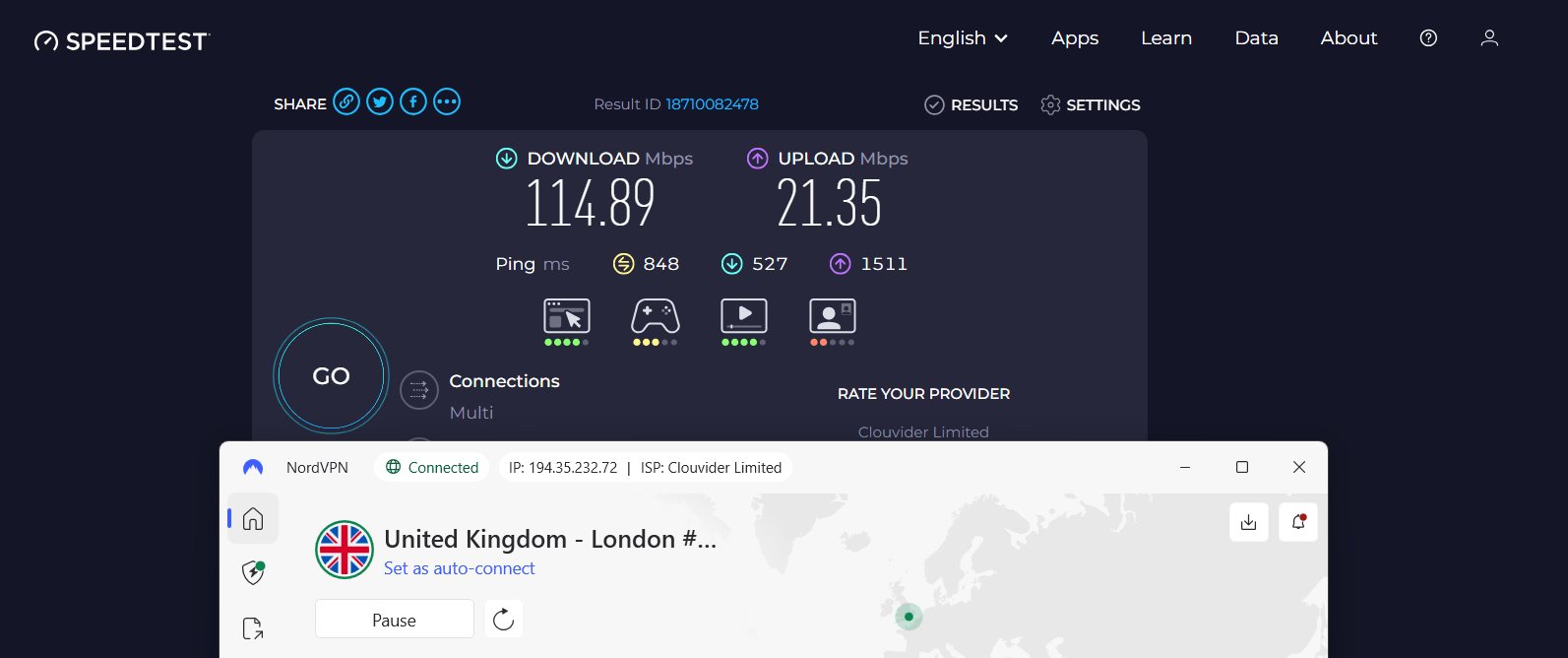
Task: Click Set as auto-connect link
Action: click(x=460, y=568)
